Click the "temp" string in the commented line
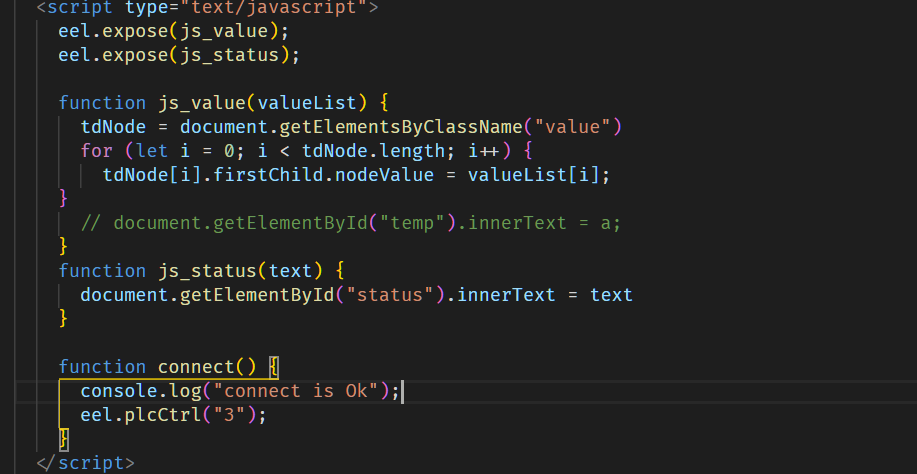Image resolution: width=917 pixels, height=474 pixels. click(x=413, y=223)
